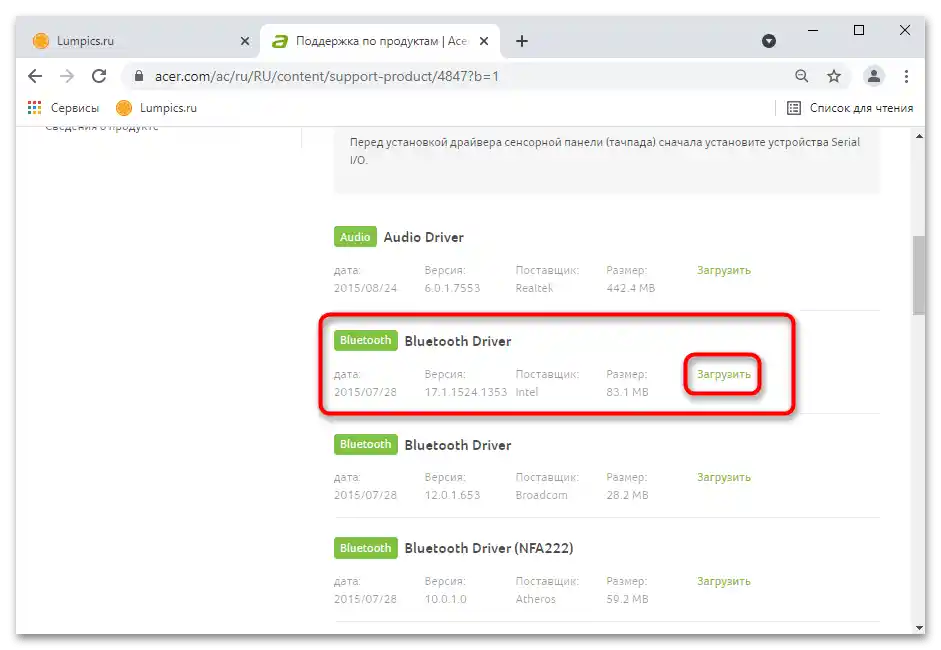Click the address bar URL
941x650 pixels.
tap(327, 76)
